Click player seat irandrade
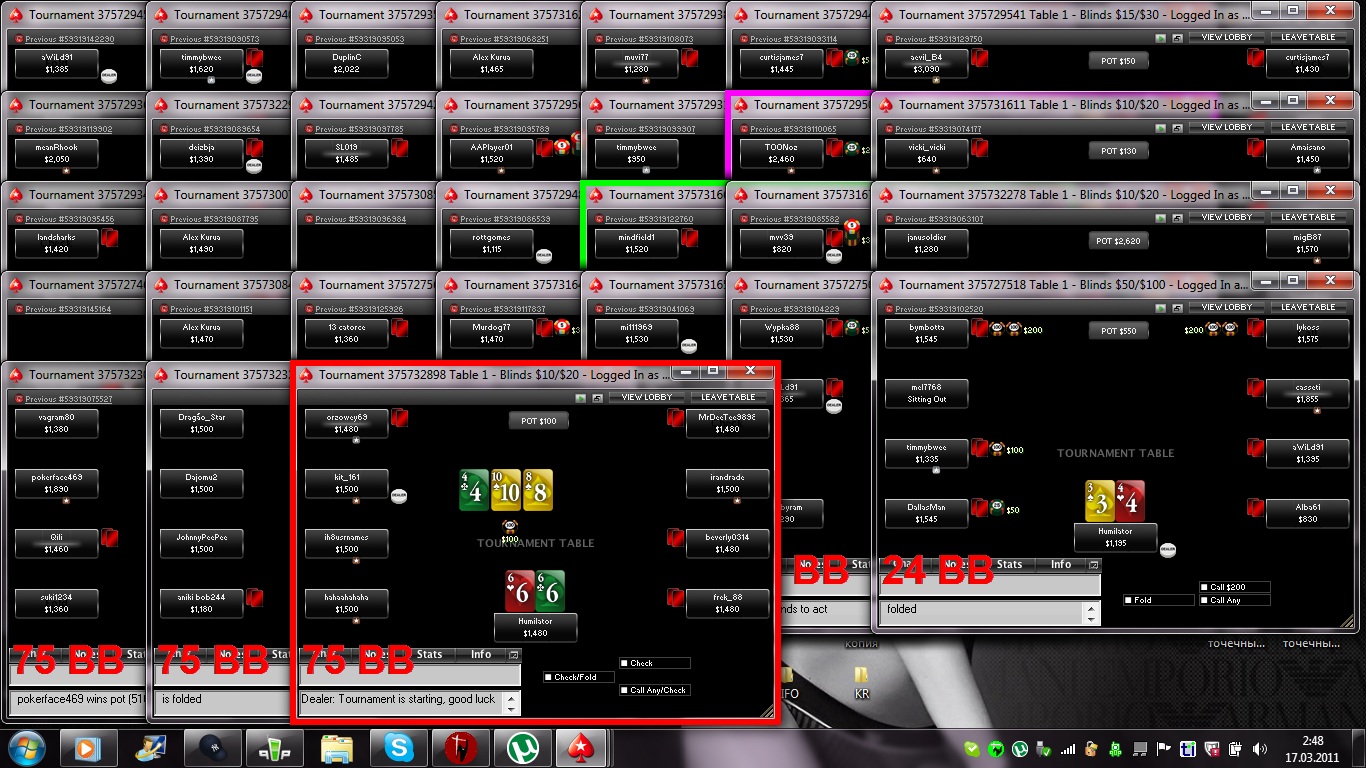 pyautogui.click(x=727, y=483)
